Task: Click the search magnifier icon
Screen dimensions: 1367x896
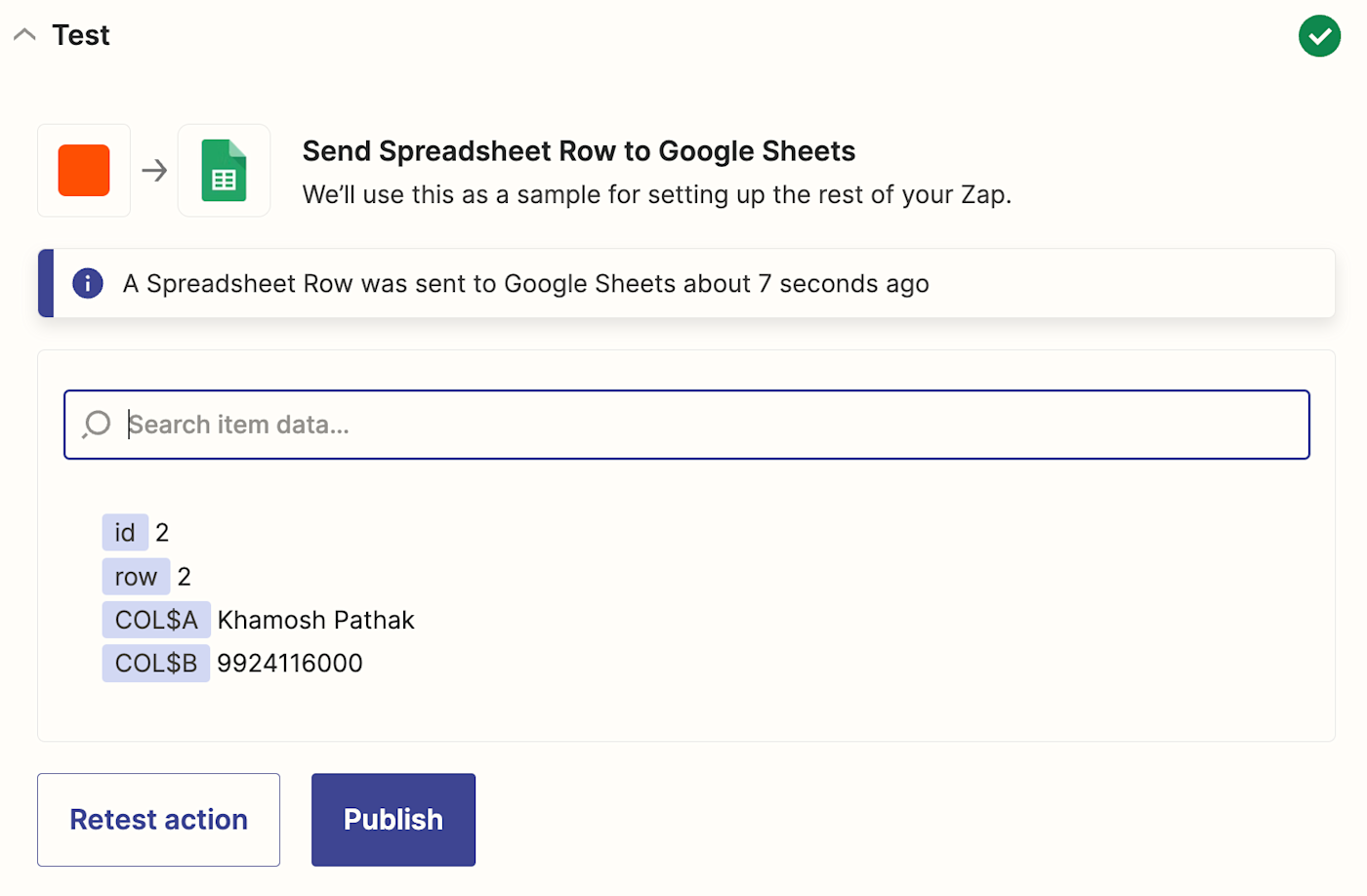Action: (97, 425)
